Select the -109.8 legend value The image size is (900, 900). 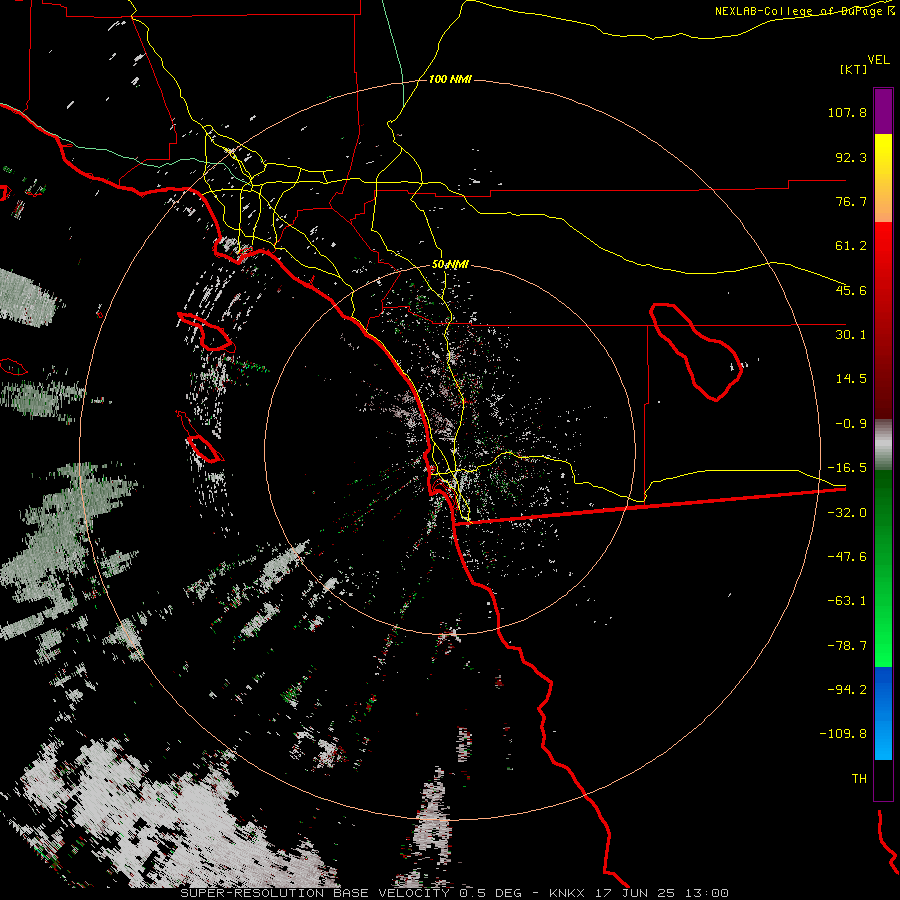click(843, 734)
